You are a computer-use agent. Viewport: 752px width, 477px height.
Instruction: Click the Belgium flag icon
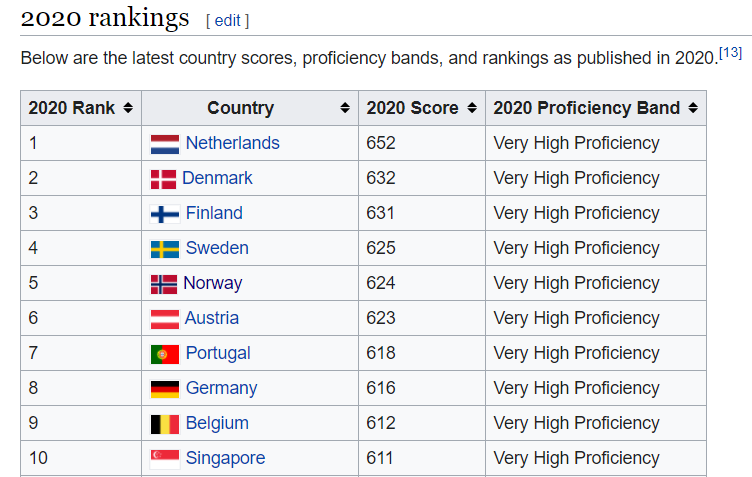click(x=164, y=424)
